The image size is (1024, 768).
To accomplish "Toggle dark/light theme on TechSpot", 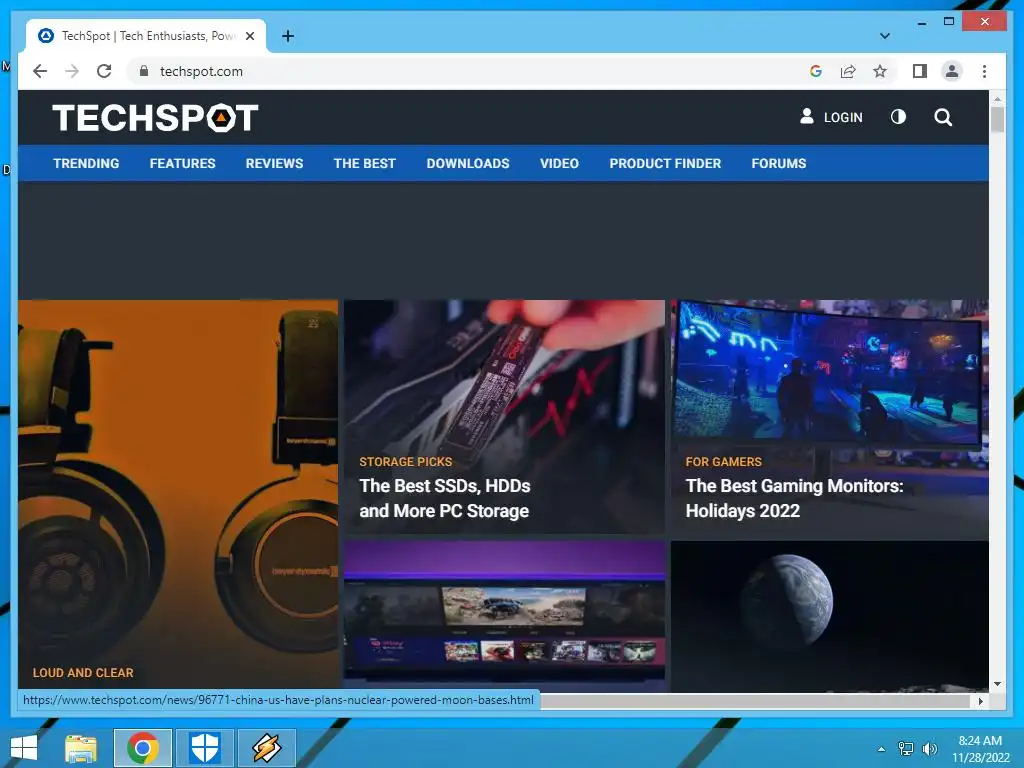I will pos(899,117).
